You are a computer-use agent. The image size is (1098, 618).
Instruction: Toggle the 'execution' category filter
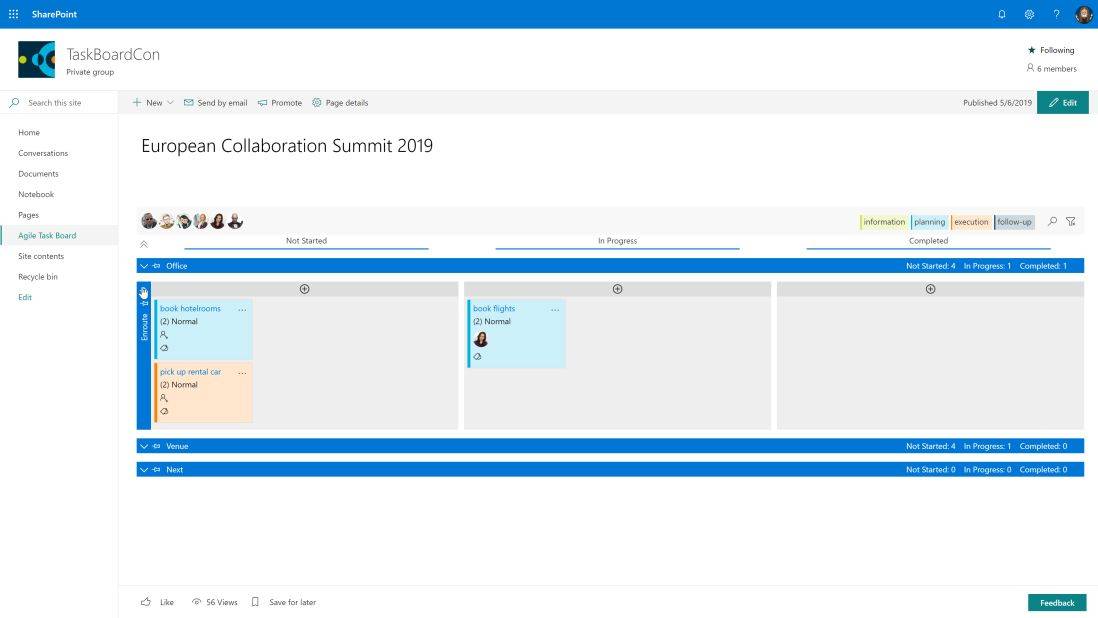[970, 222]
